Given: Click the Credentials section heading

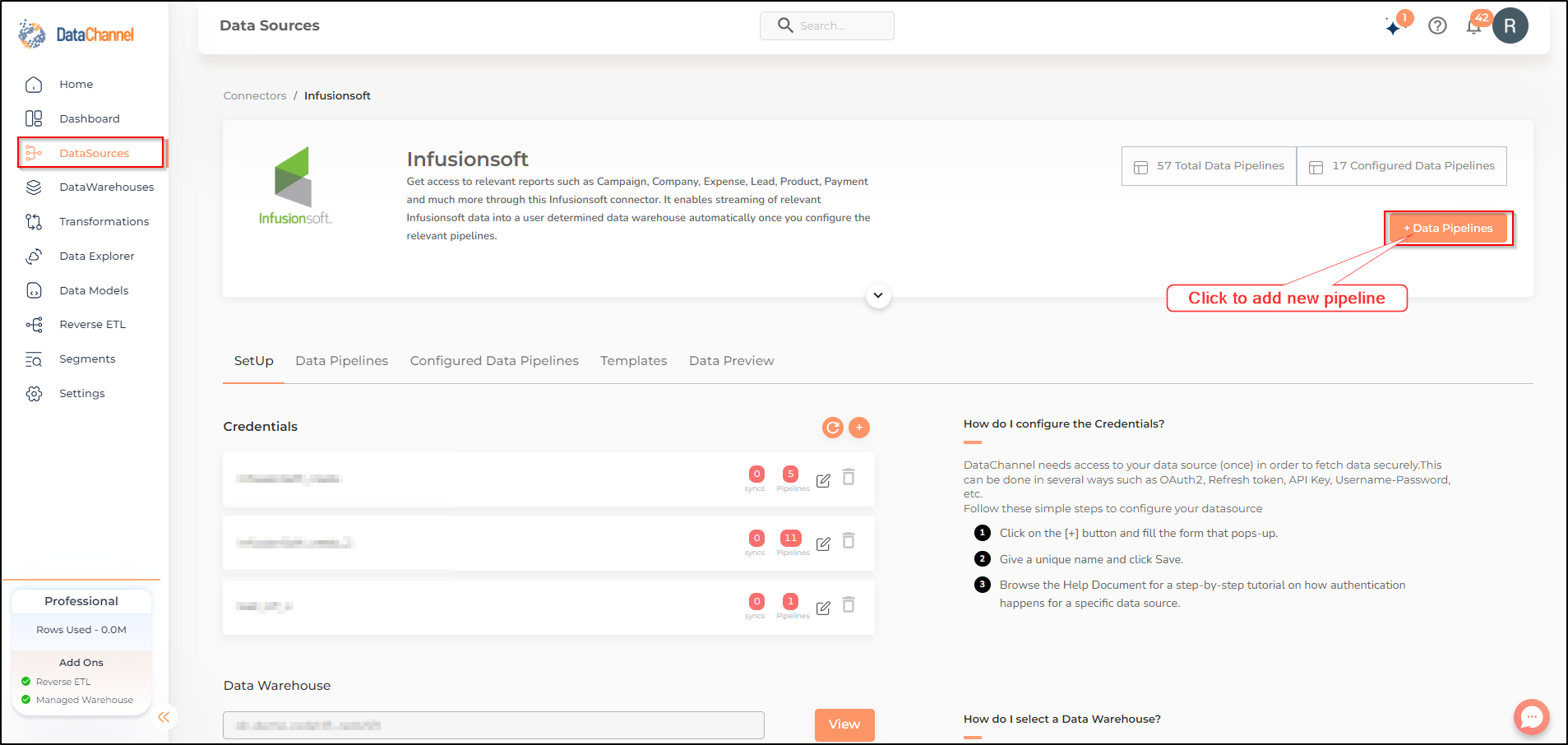Looking at the screenshot, I should [261, 427].
